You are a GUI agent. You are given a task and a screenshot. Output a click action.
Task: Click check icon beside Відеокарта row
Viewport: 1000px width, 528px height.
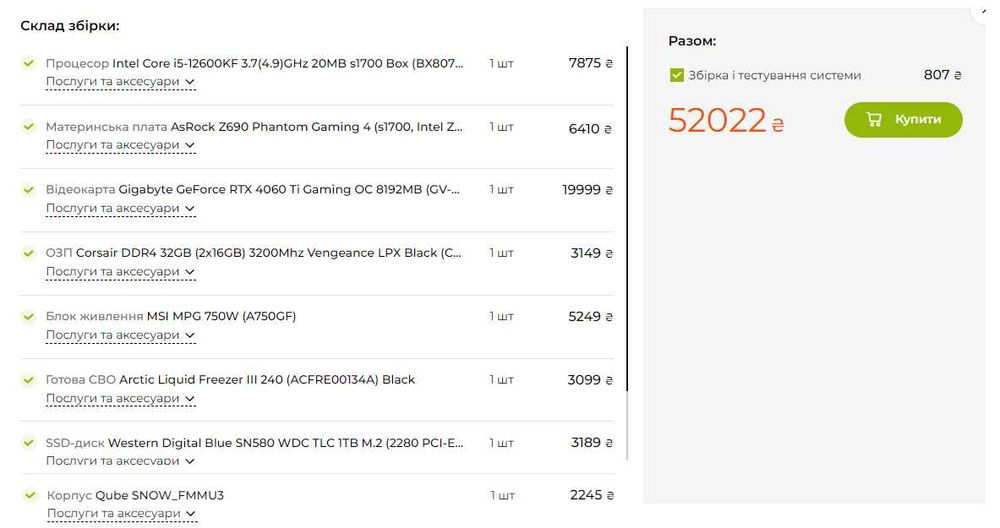pyautogui.click(x=29, y=190)
